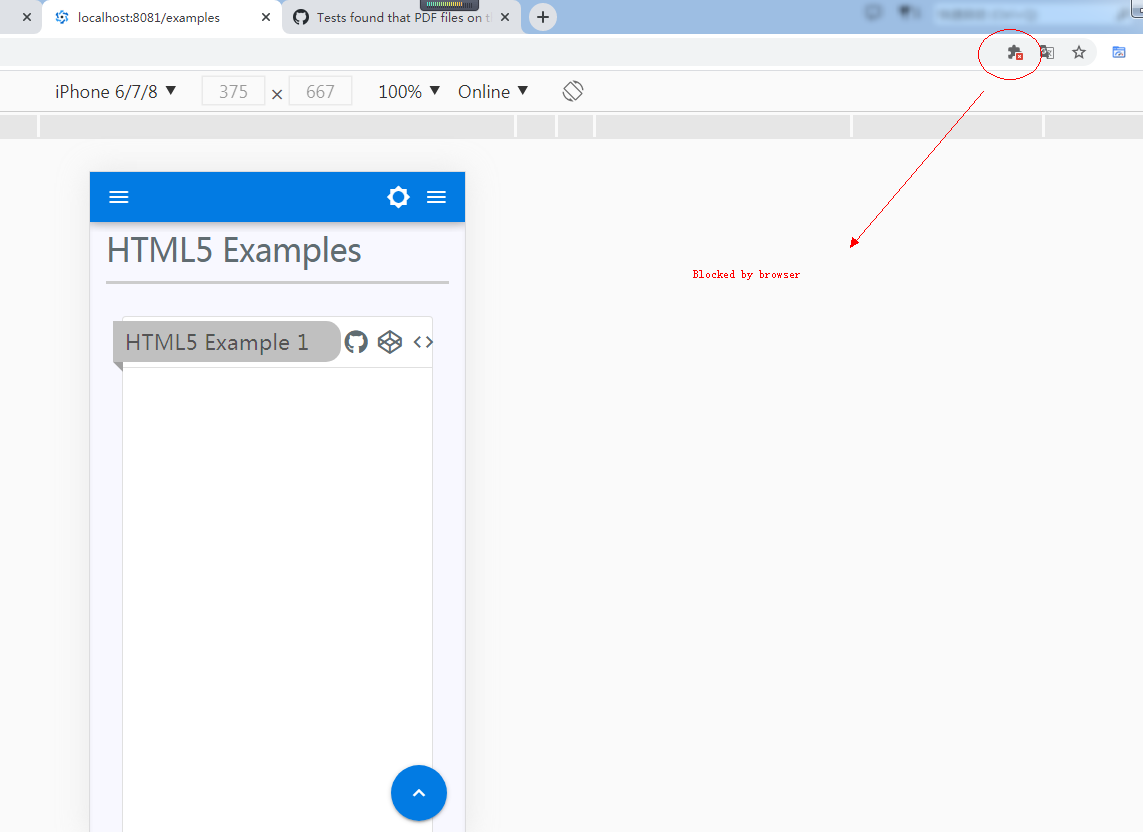
Task: Select the HTML5 Example 1 title link
Action: click(x=216, y=341)
